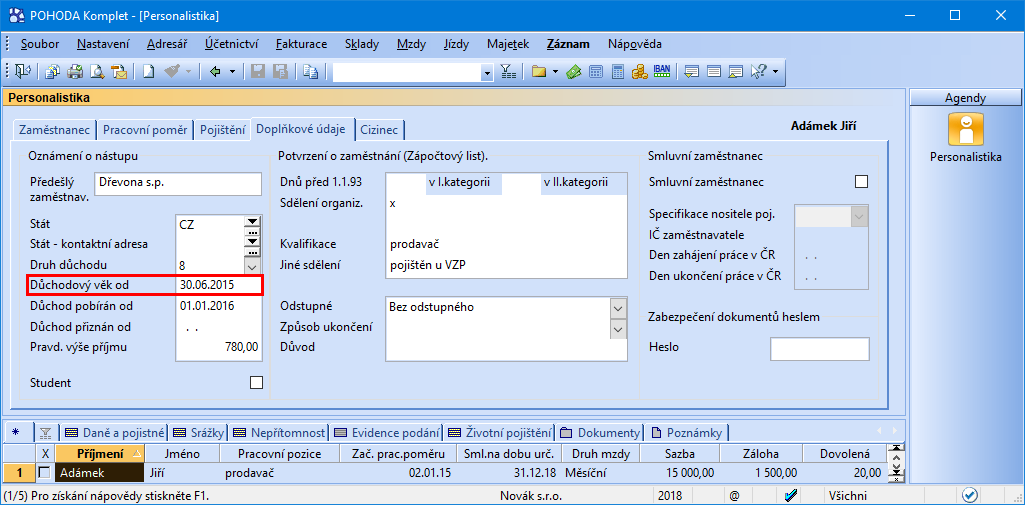Open the first calculator icon in the toolbar
Screen dimensions: 1025x505
tap(596, 71)
